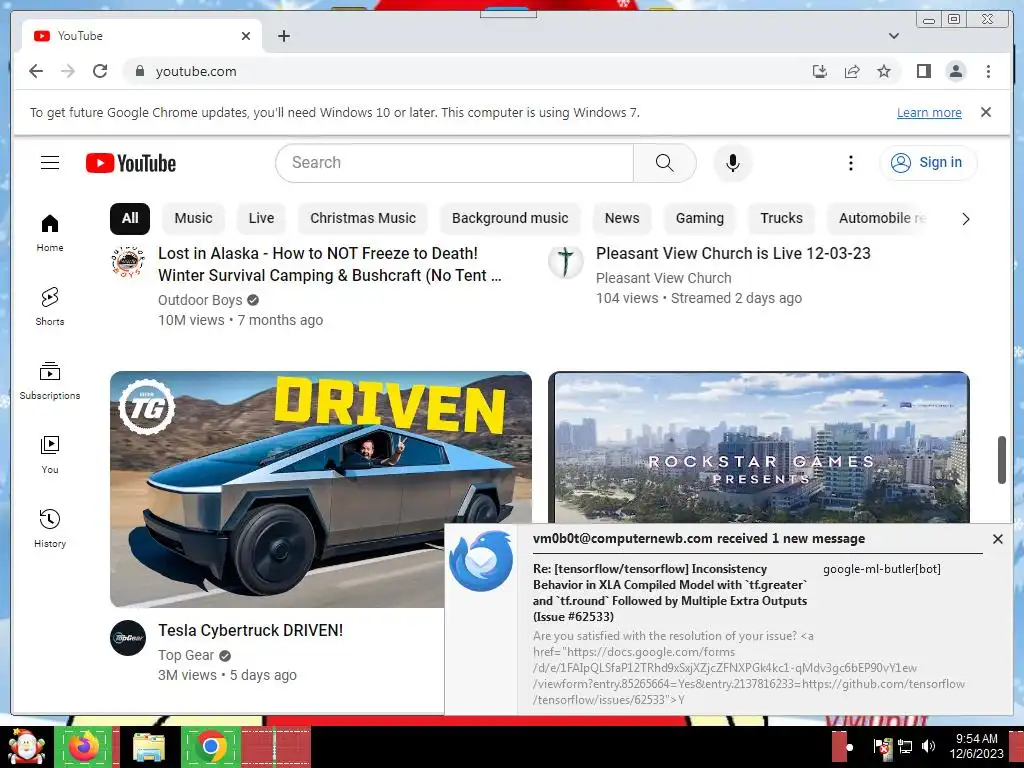Open You in the sidebar
The height and width of the screenshot is (768, 1024).
click(50, 455)
